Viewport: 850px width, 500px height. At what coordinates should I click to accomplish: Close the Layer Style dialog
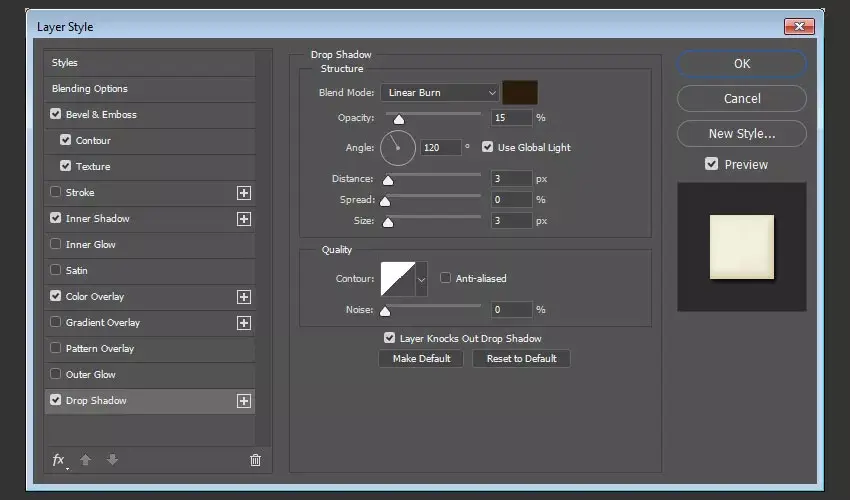pos(799,26)
